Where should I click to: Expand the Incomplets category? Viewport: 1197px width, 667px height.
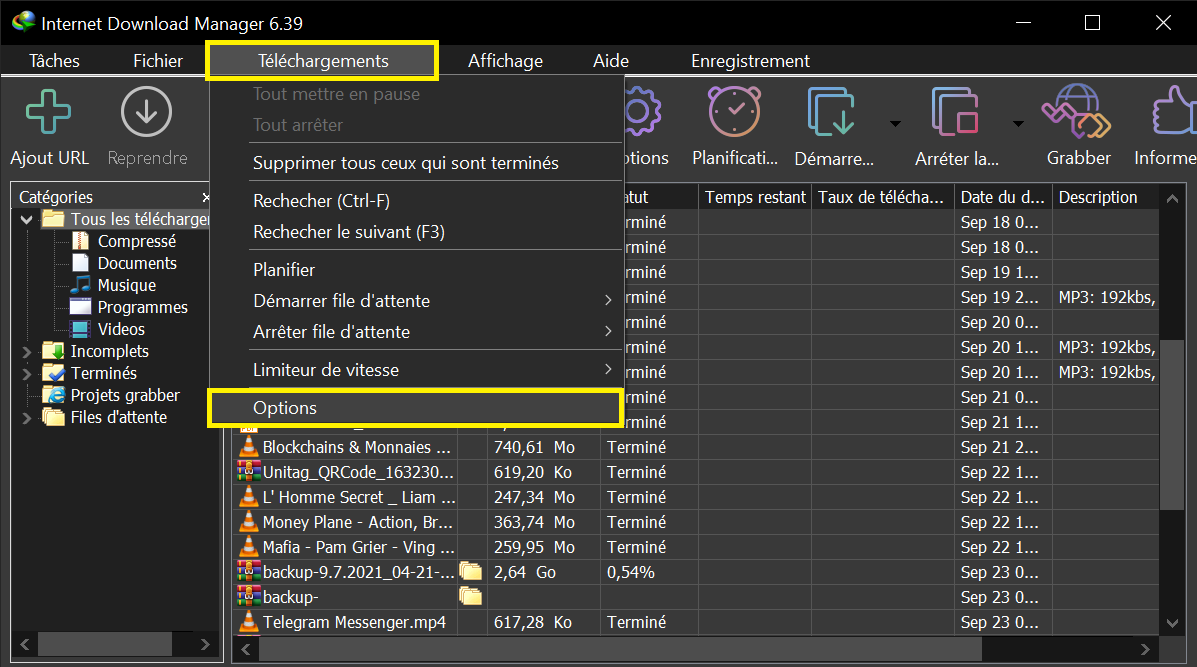27,351
